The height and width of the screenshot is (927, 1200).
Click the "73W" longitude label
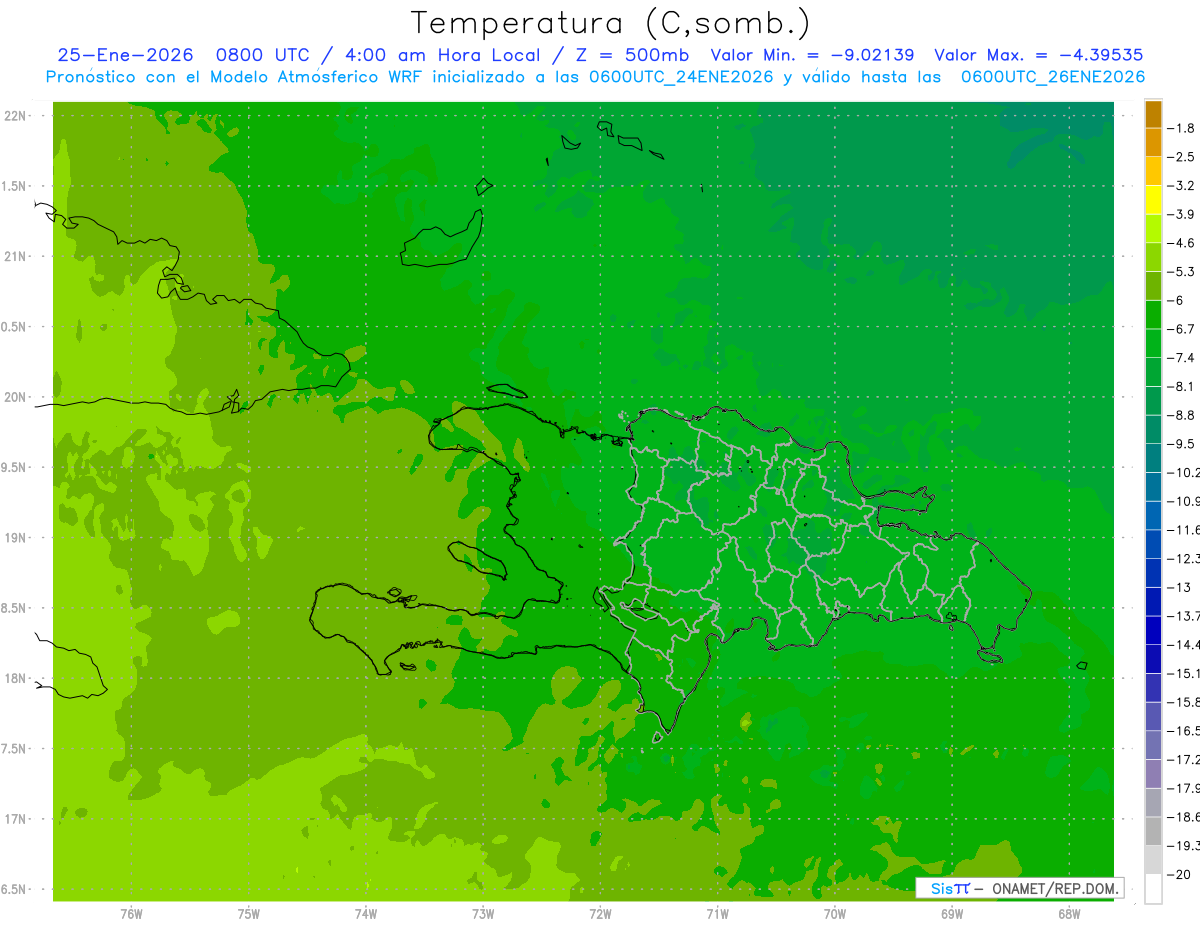coord(483,914)
